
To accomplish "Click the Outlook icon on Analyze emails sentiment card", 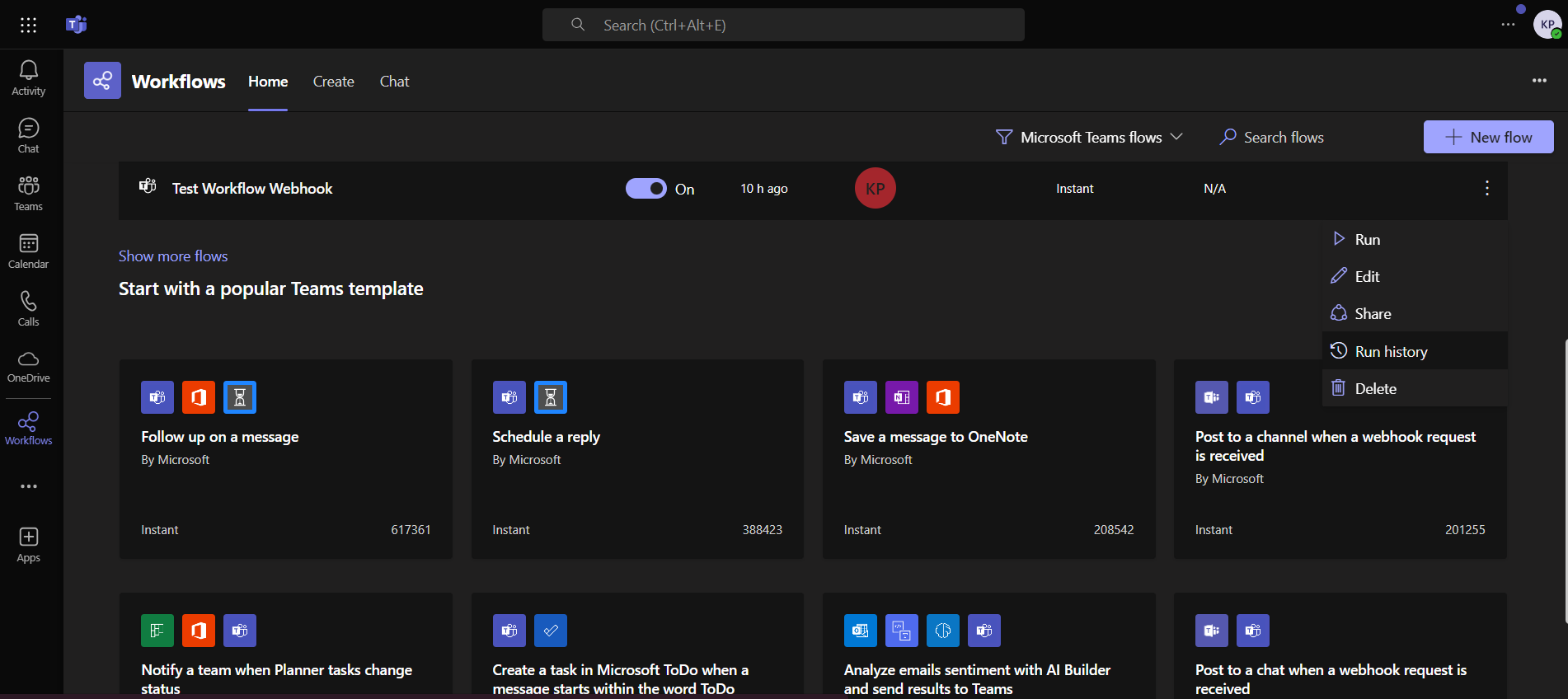I will 861,631.
